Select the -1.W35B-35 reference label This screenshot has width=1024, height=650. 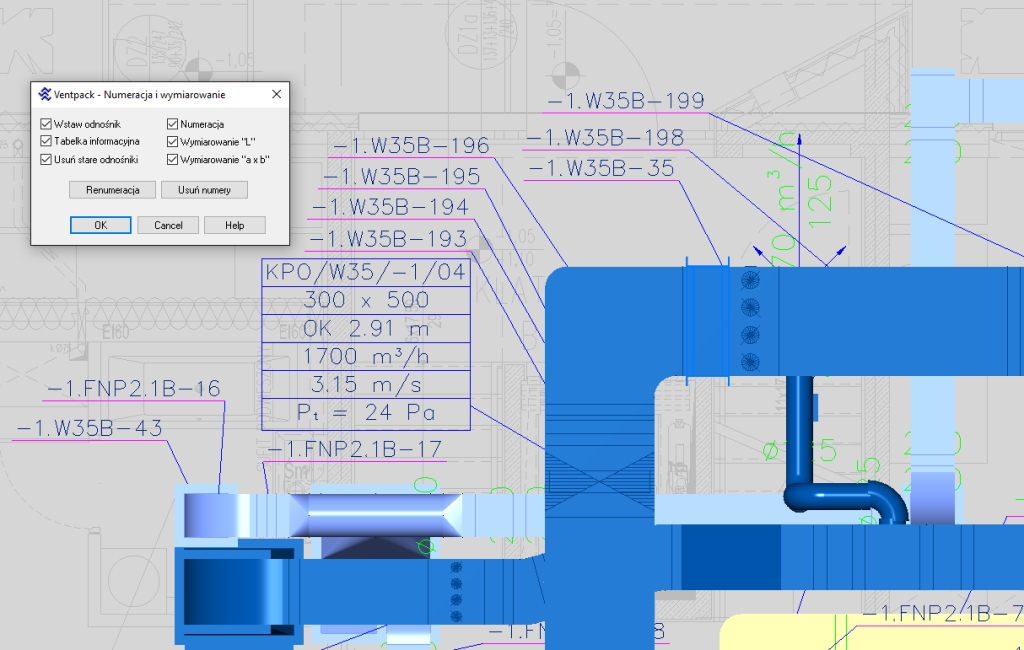pyautogui.click(x=600, y=168)
